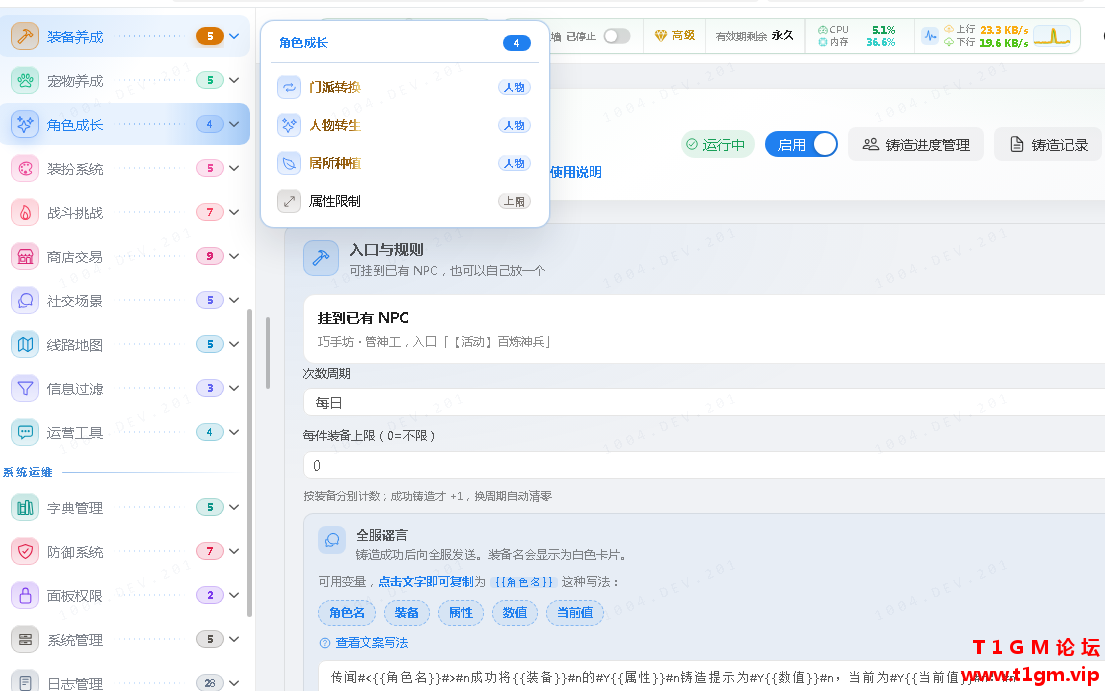Screen dimensions: 1105x691
Task: Click the 每件装备上限 input field
Action: 704,466
